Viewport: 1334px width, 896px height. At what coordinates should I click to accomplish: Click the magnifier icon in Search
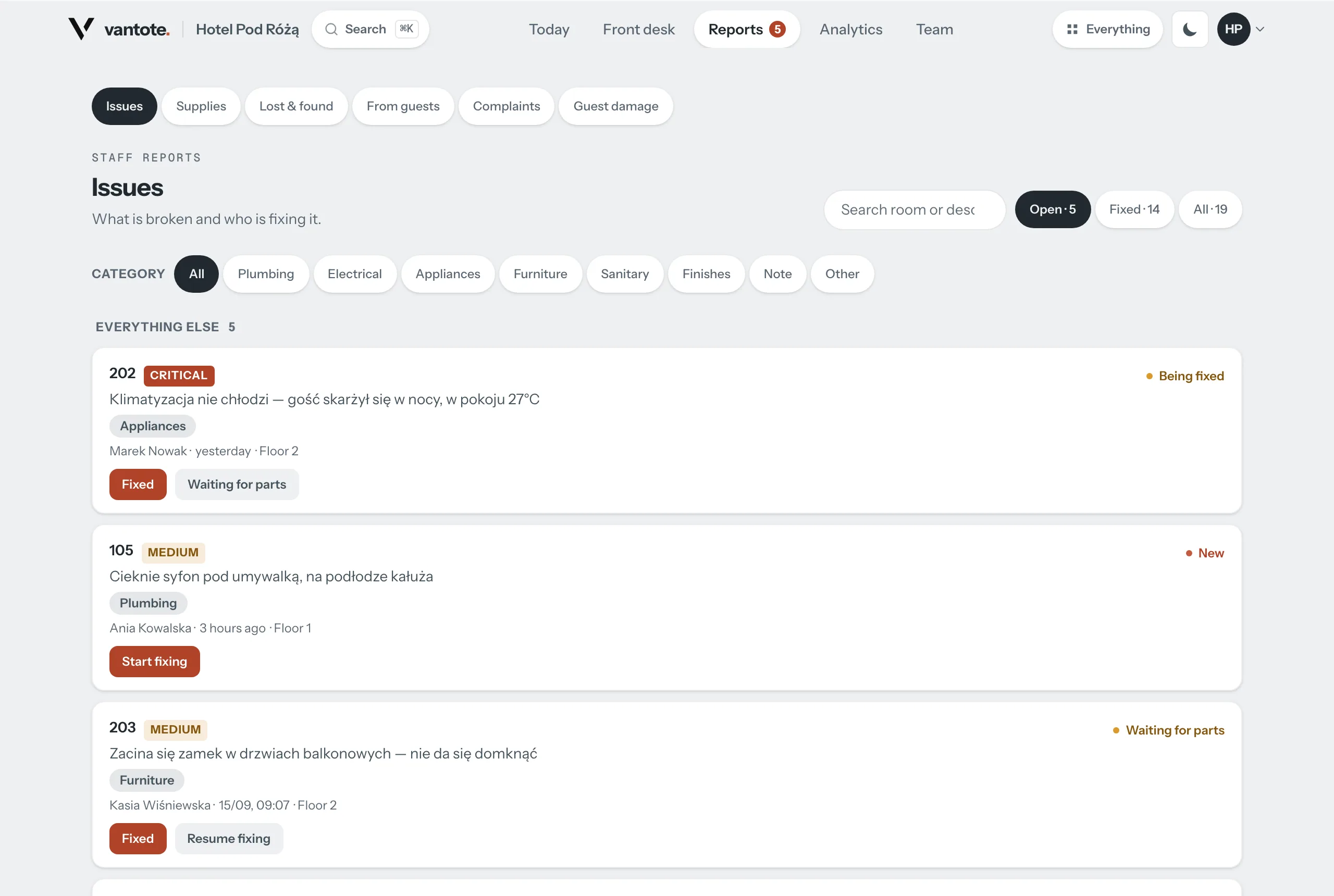coord(331,29)
